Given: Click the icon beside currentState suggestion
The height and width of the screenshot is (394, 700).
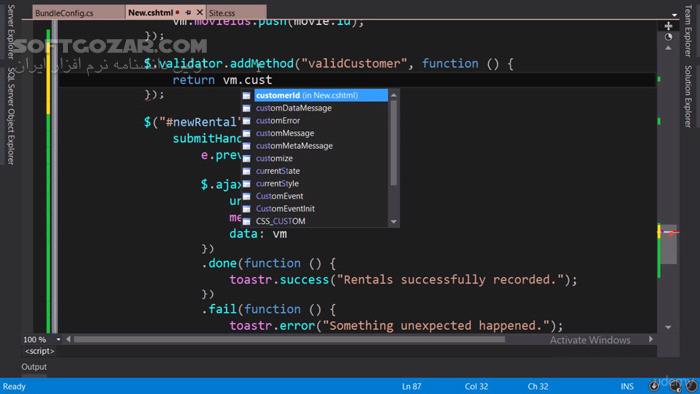Looking at the screenshot, I should click(x=246, y=170).
